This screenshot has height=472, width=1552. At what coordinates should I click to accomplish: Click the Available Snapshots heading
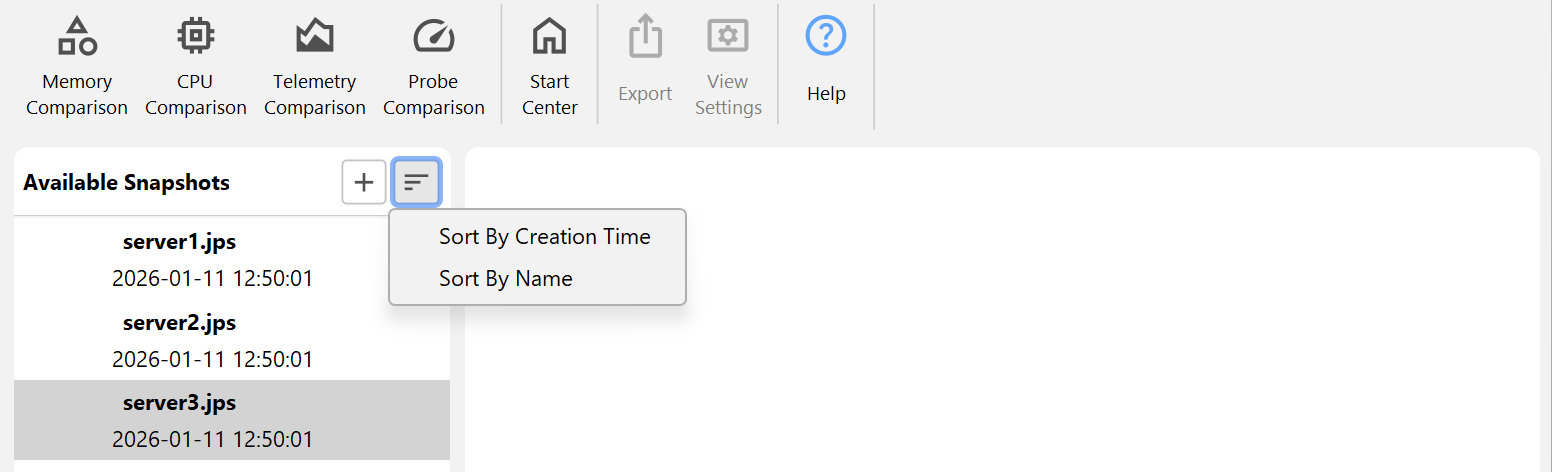tap(127, 183)
